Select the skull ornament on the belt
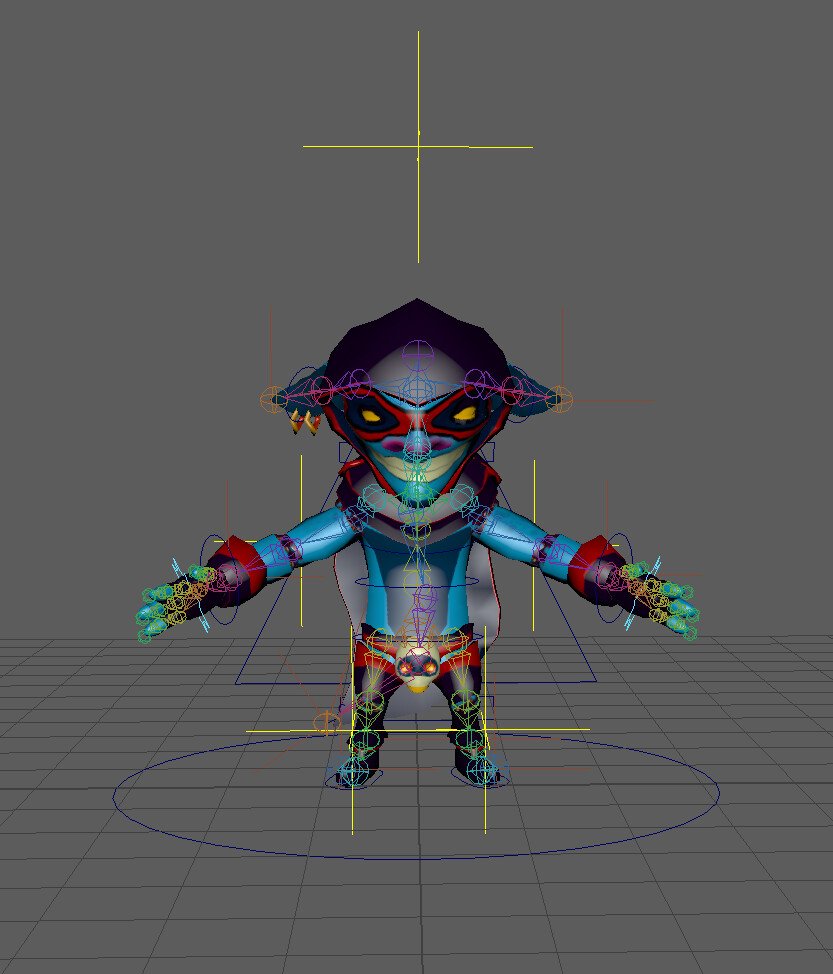Image resolution: width=833 pixels, height=974 pixels. [x=417, y=665]
